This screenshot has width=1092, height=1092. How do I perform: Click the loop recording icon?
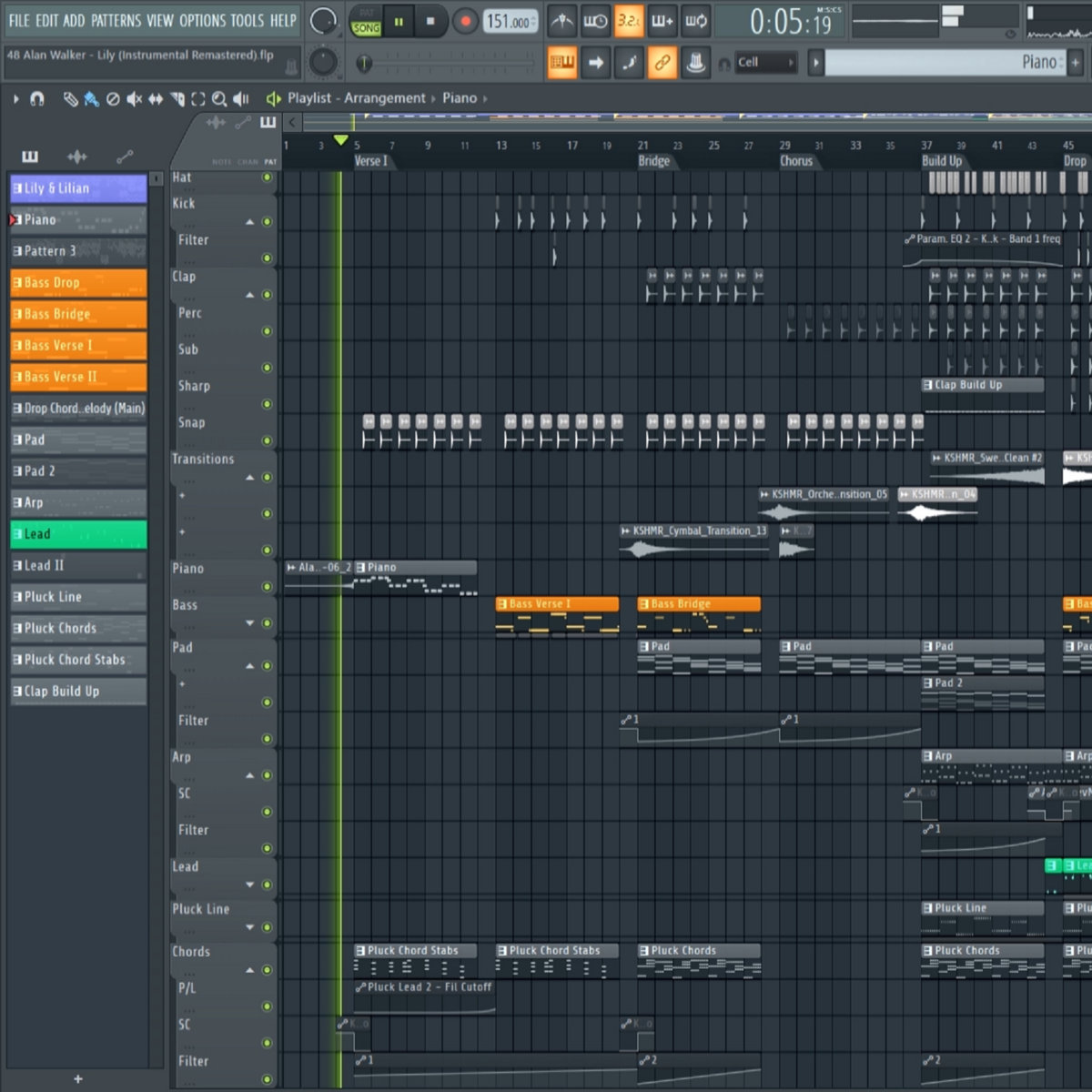(x=696, y=21)
